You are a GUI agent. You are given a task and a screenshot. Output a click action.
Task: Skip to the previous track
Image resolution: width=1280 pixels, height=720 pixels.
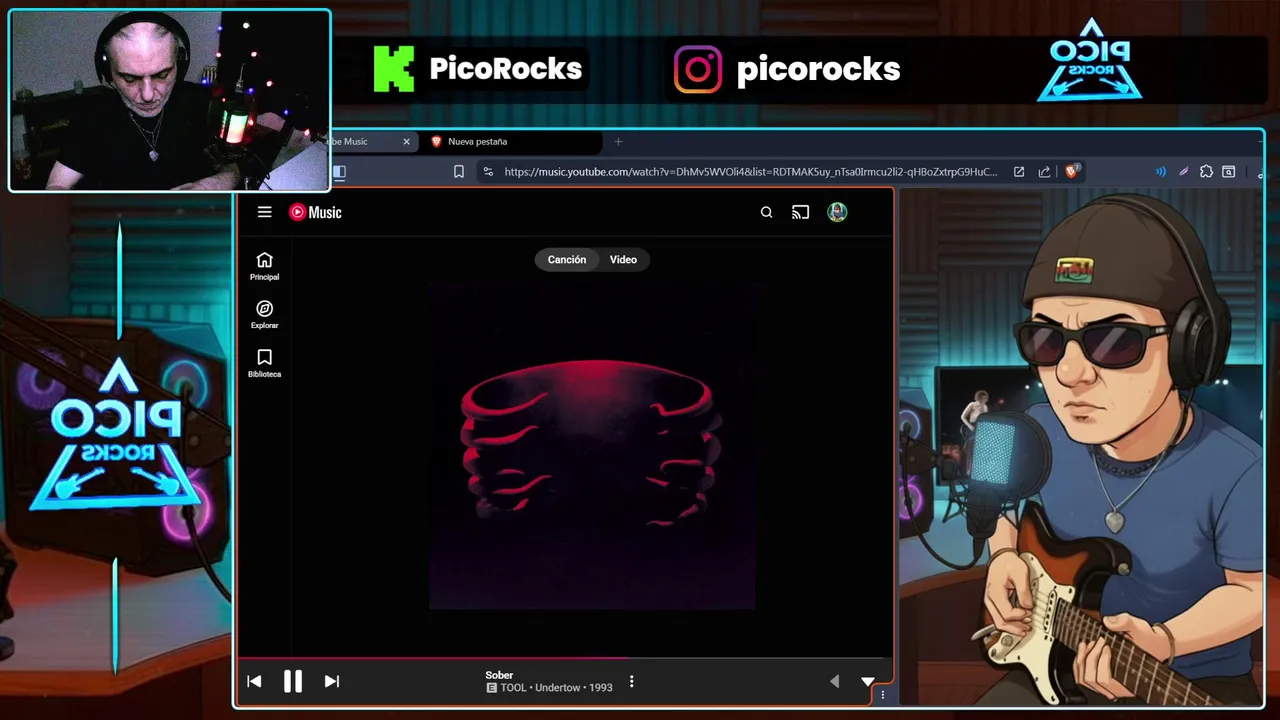point(254,681)
